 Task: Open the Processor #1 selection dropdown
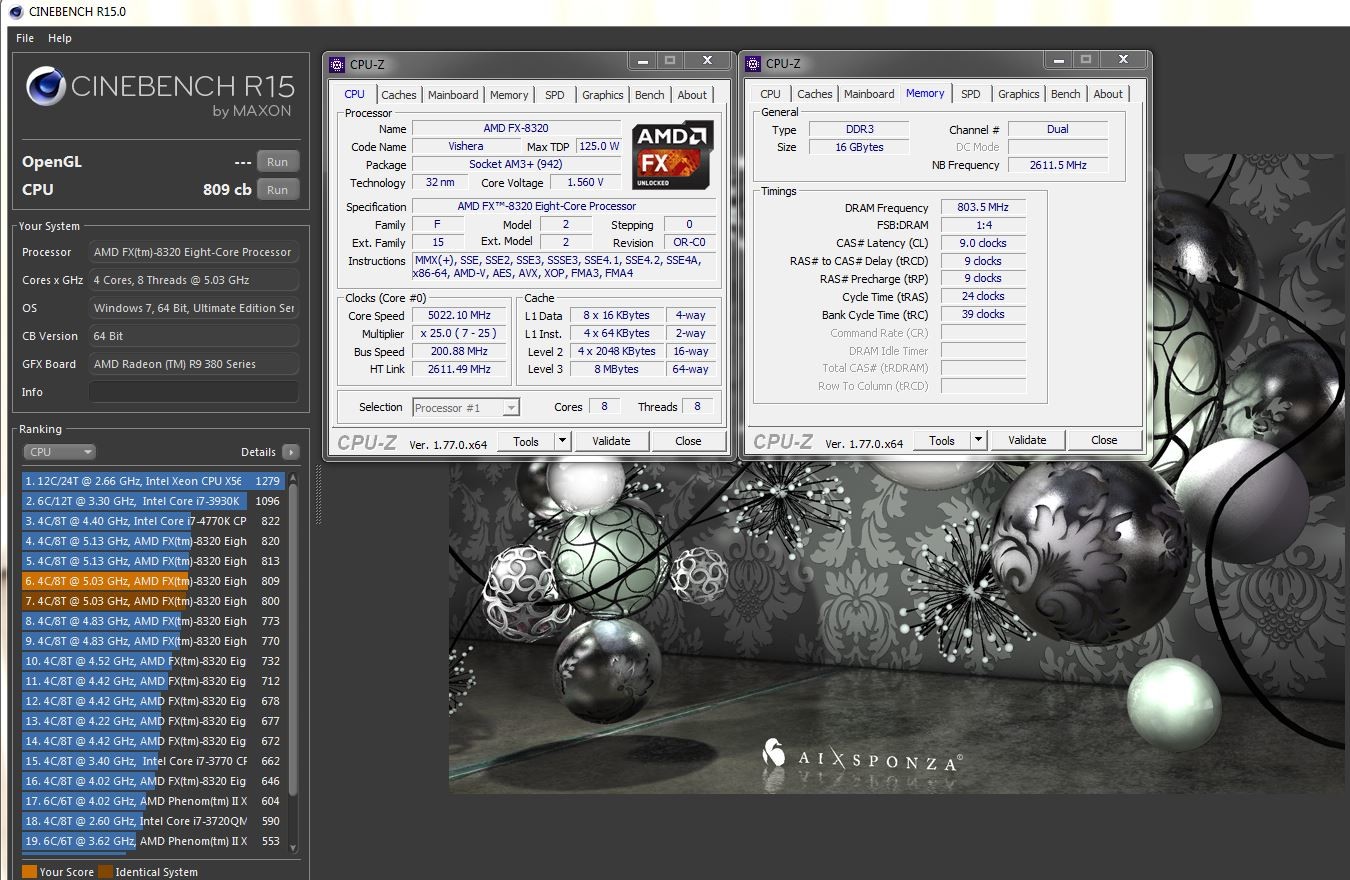[x=465, y=407]
